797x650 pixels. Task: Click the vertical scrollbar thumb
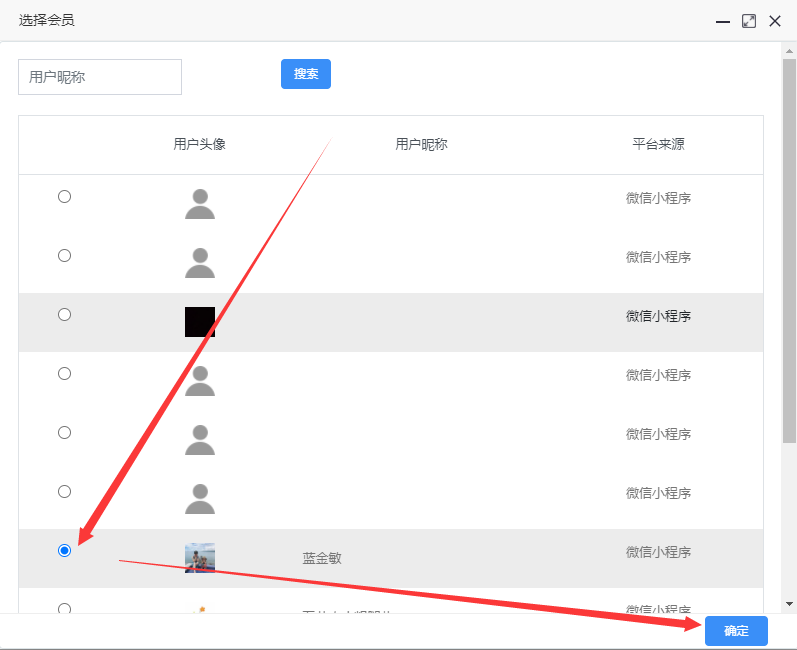pyautogui.click(x=789, y=250)
